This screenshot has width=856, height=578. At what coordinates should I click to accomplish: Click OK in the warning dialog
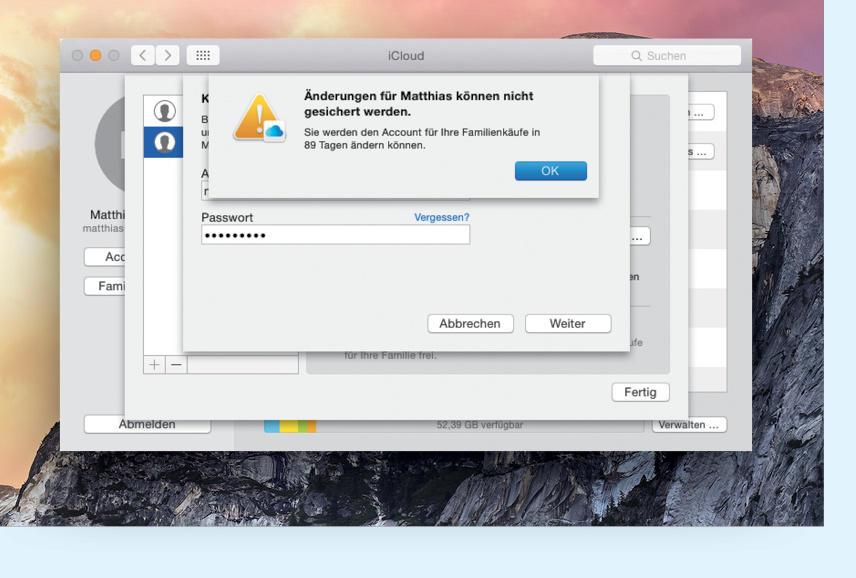pyautogui.click(x=550, y=171)
